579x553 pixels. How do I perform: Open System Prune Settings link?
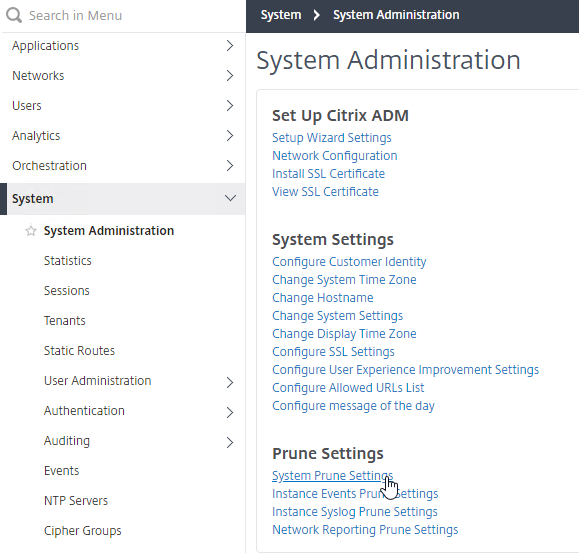[332, 476]
